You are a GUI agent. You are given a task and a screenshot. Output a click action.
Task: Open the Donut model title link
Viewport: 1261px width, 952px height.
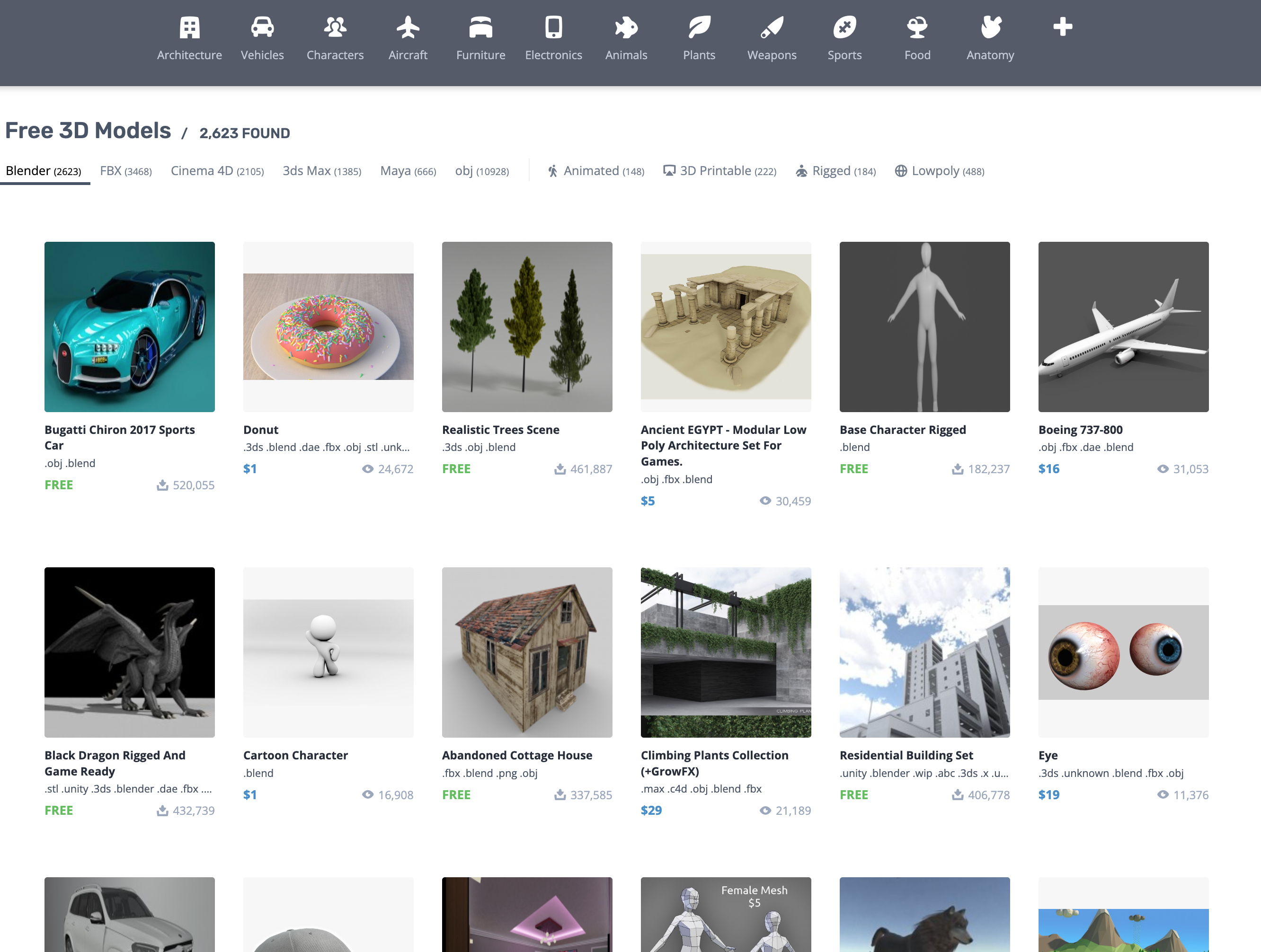(x=261, y=430)
